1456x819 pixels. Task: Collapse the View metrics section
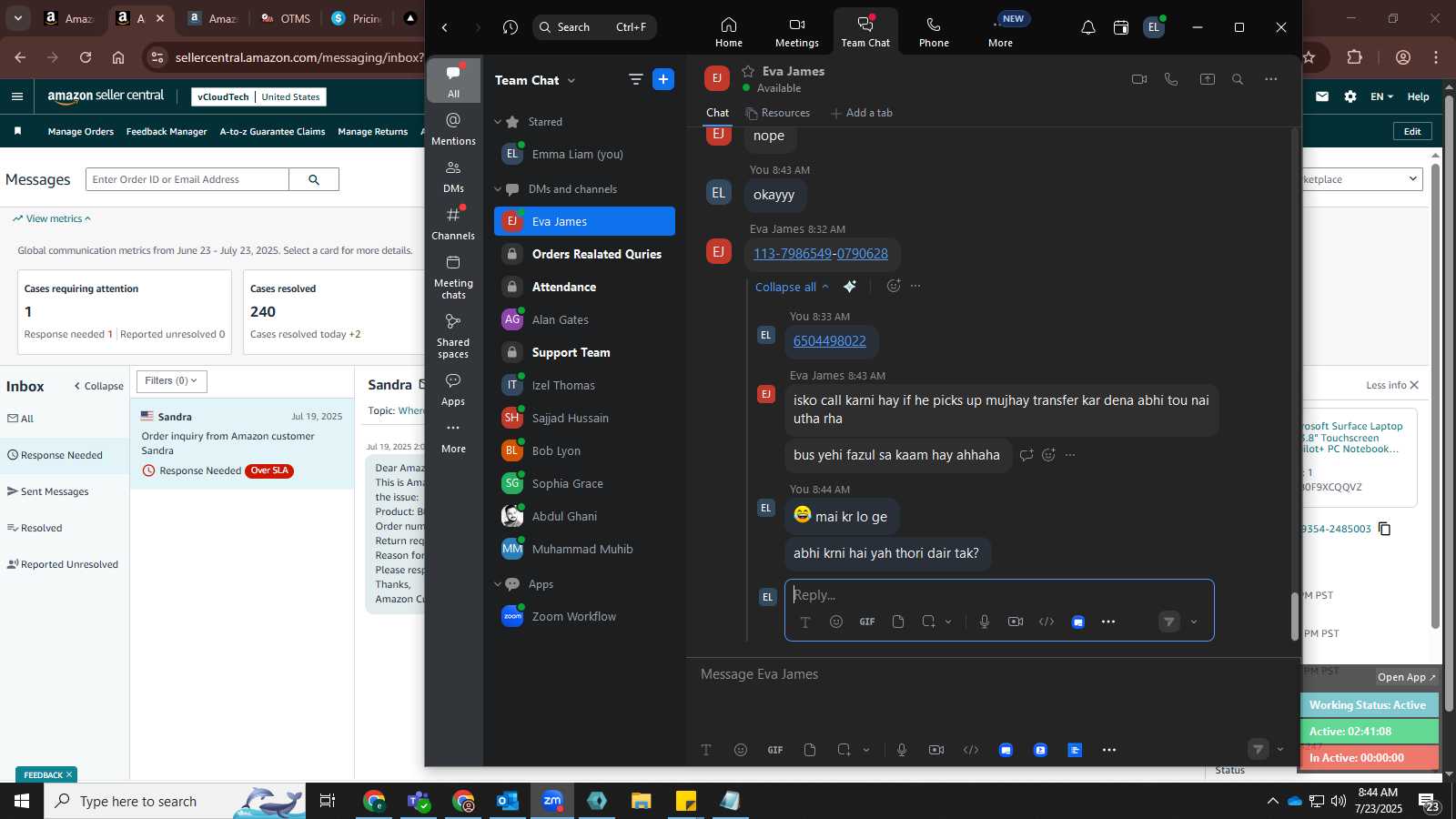tap(52, 218)
